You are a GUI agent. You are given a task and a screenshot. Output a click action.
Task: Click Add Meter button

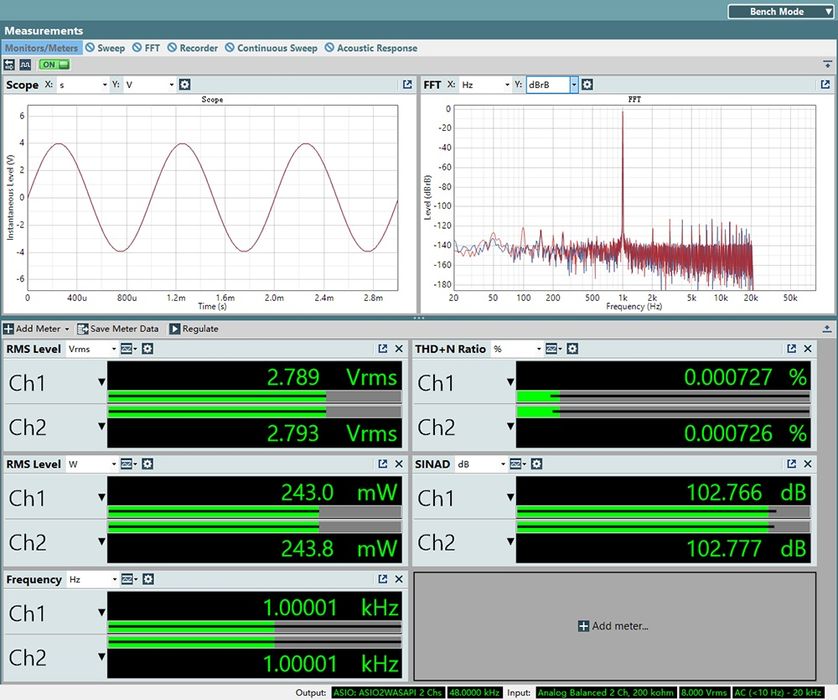(36, 329)
